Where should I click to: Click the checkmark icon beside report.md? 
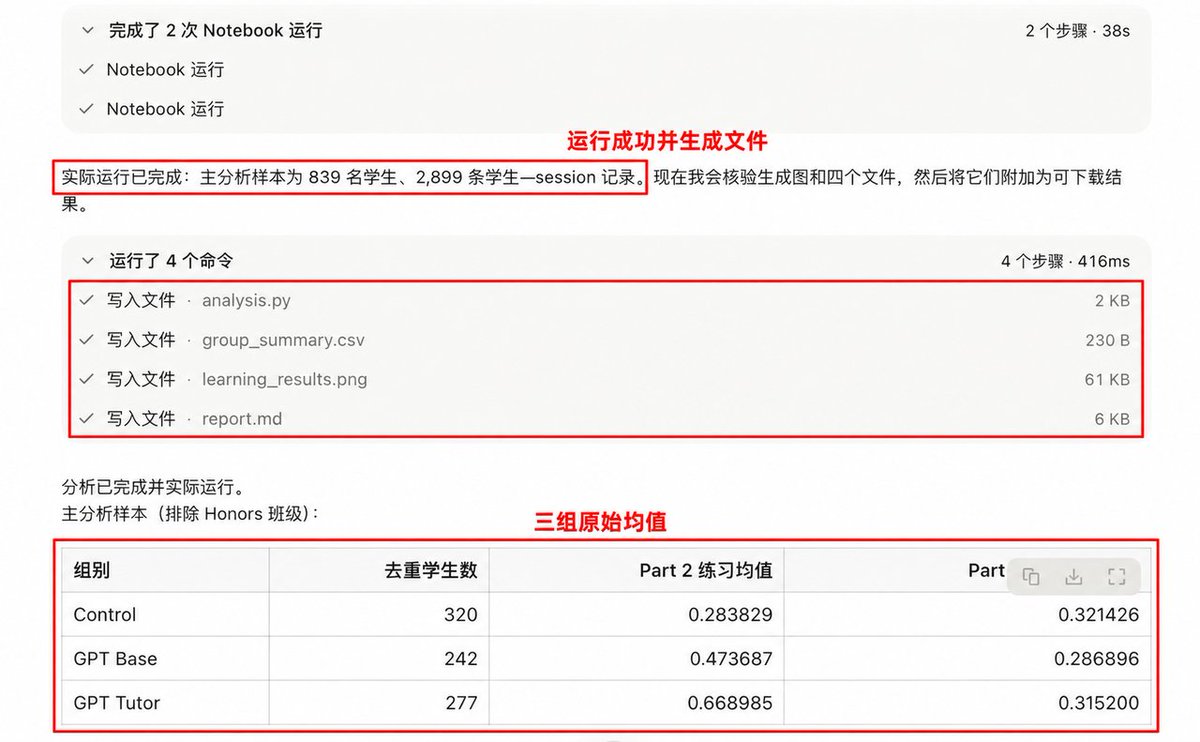point(86,419)
